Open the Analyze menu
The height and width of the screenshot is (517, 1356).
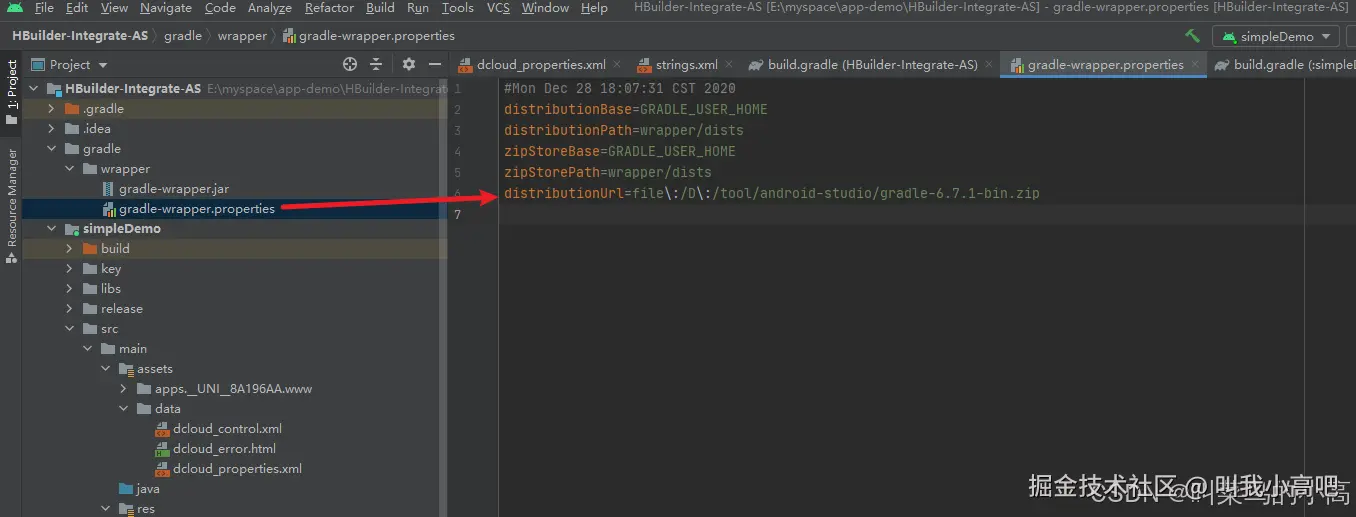[270, 8]
